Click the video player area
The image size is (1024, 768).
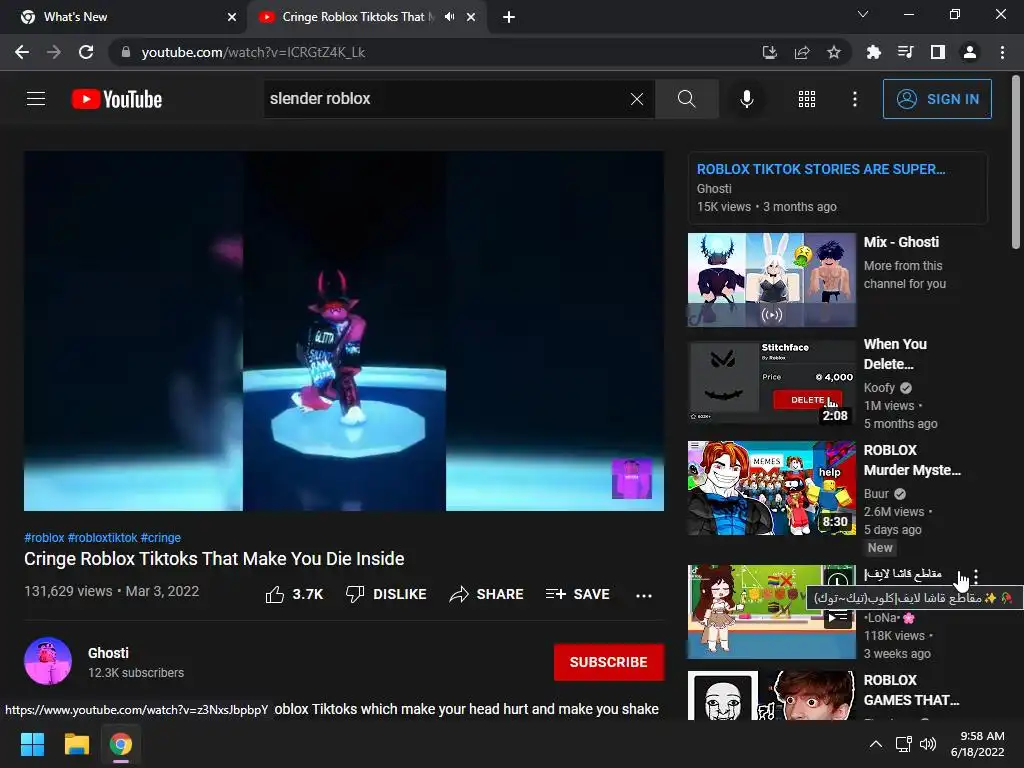344,331
